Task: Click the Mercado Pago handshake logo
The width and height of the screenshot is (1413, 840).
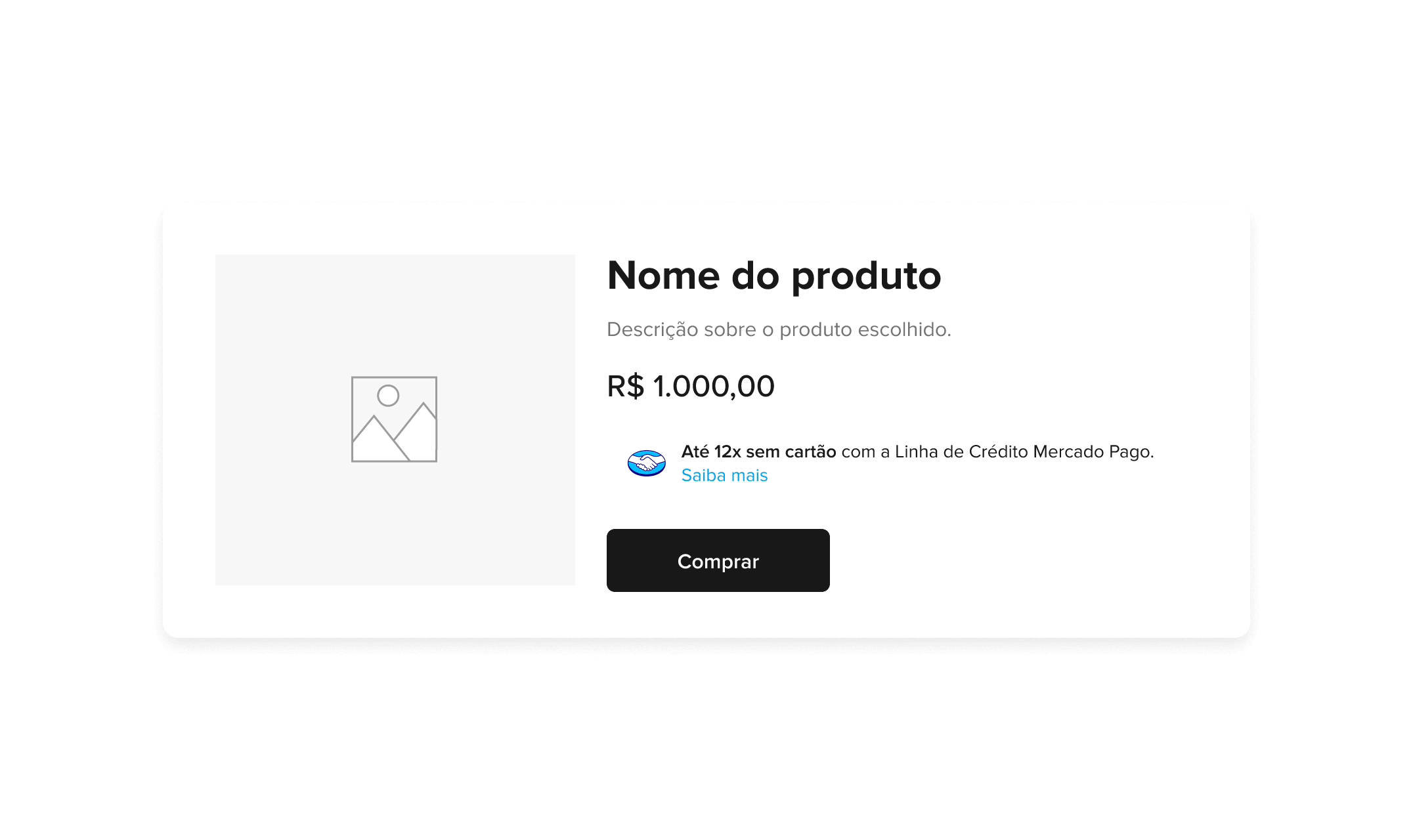Action: click(646, 463)
